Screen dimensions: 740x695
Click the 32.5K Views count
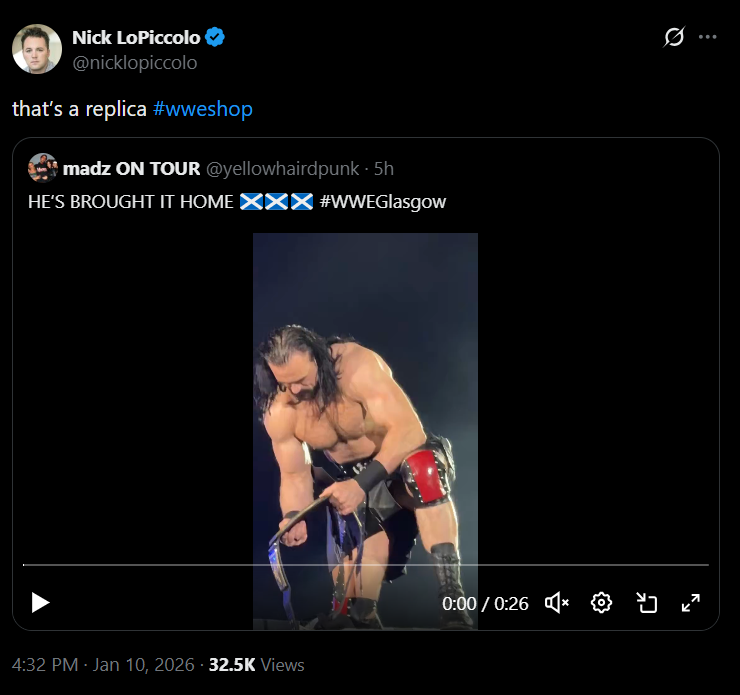coord(256,664)
